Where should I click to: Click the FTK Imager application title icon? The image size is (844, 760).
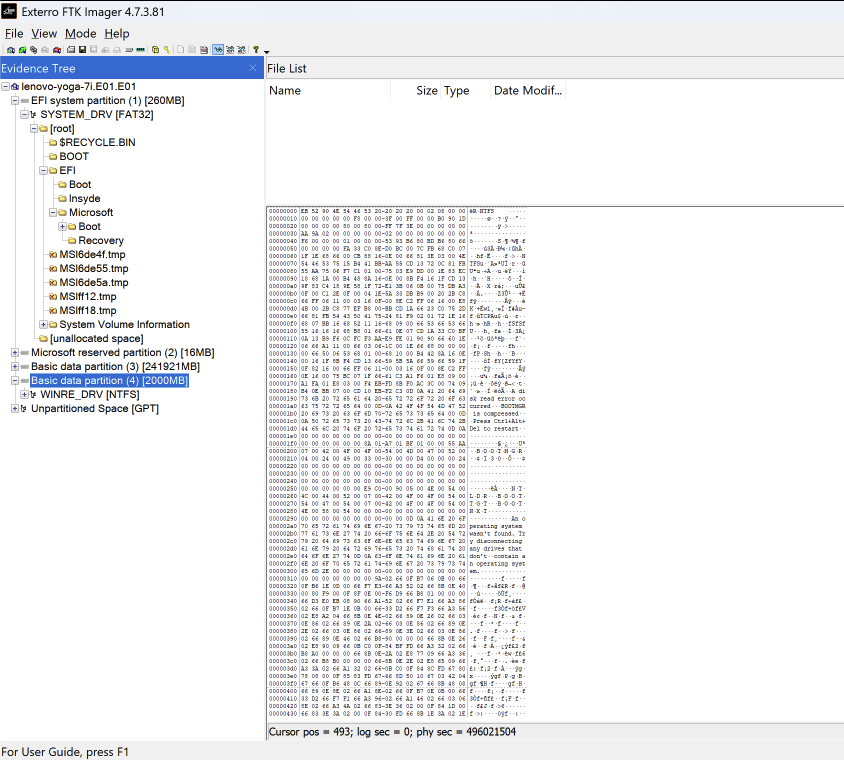click(x=9, y=11)
